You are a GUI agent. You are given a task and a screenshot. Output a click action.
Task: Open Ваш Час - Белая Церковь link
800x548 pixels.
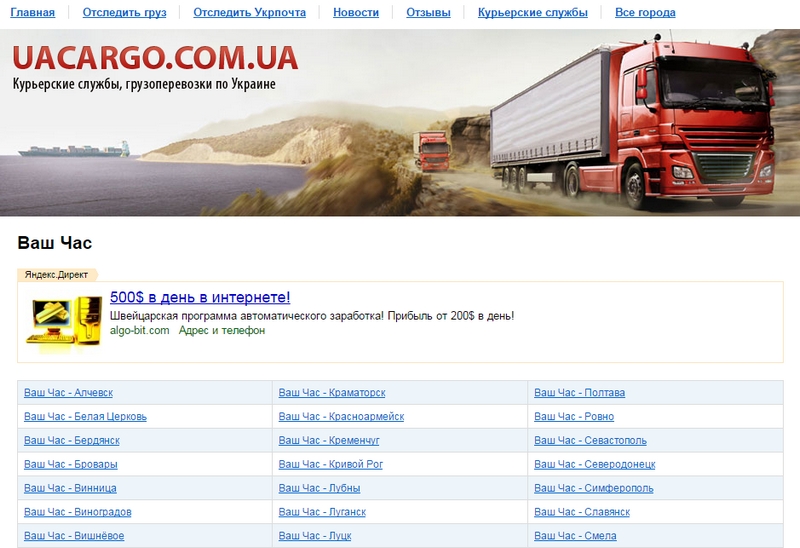pyautogui.click(x=85, y=416)
